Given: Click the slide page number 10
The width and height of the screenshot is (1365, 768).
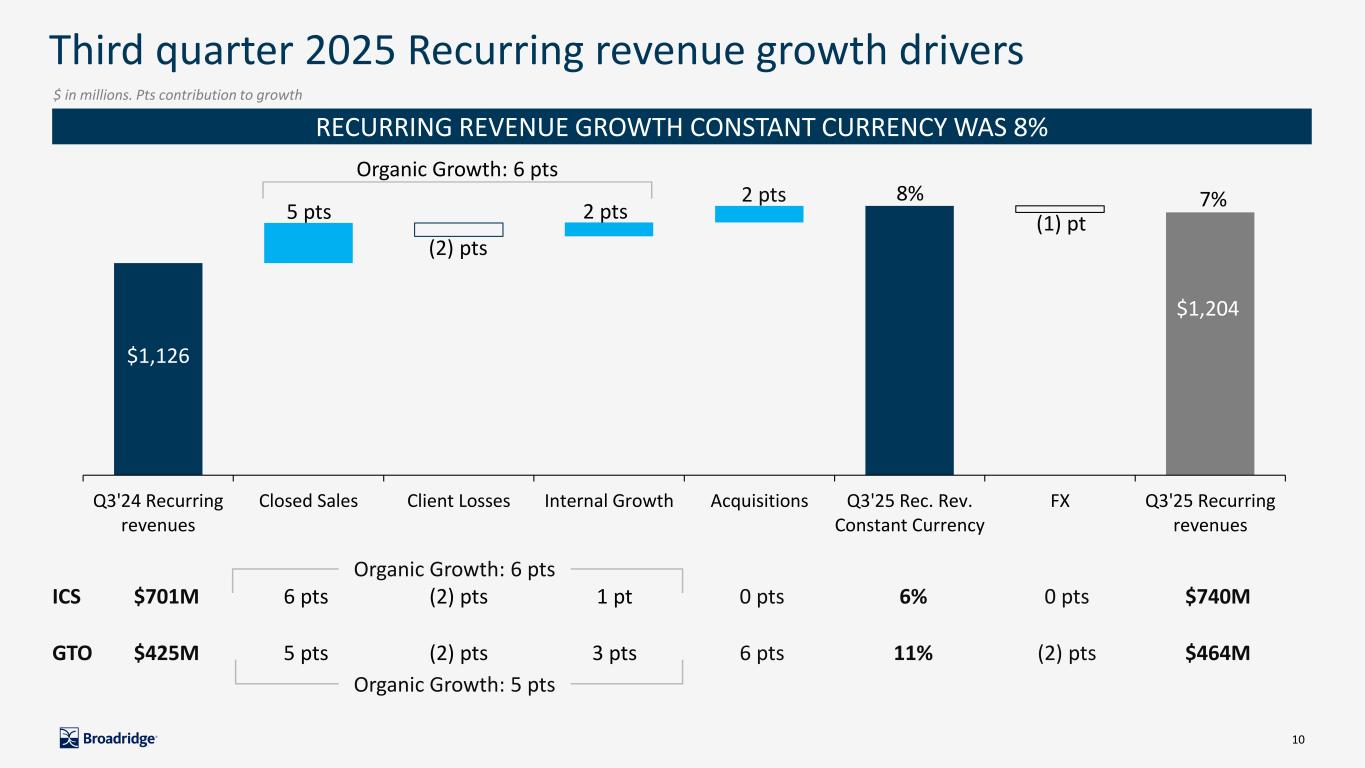Looking at the screenshot, I should 1299,740.
